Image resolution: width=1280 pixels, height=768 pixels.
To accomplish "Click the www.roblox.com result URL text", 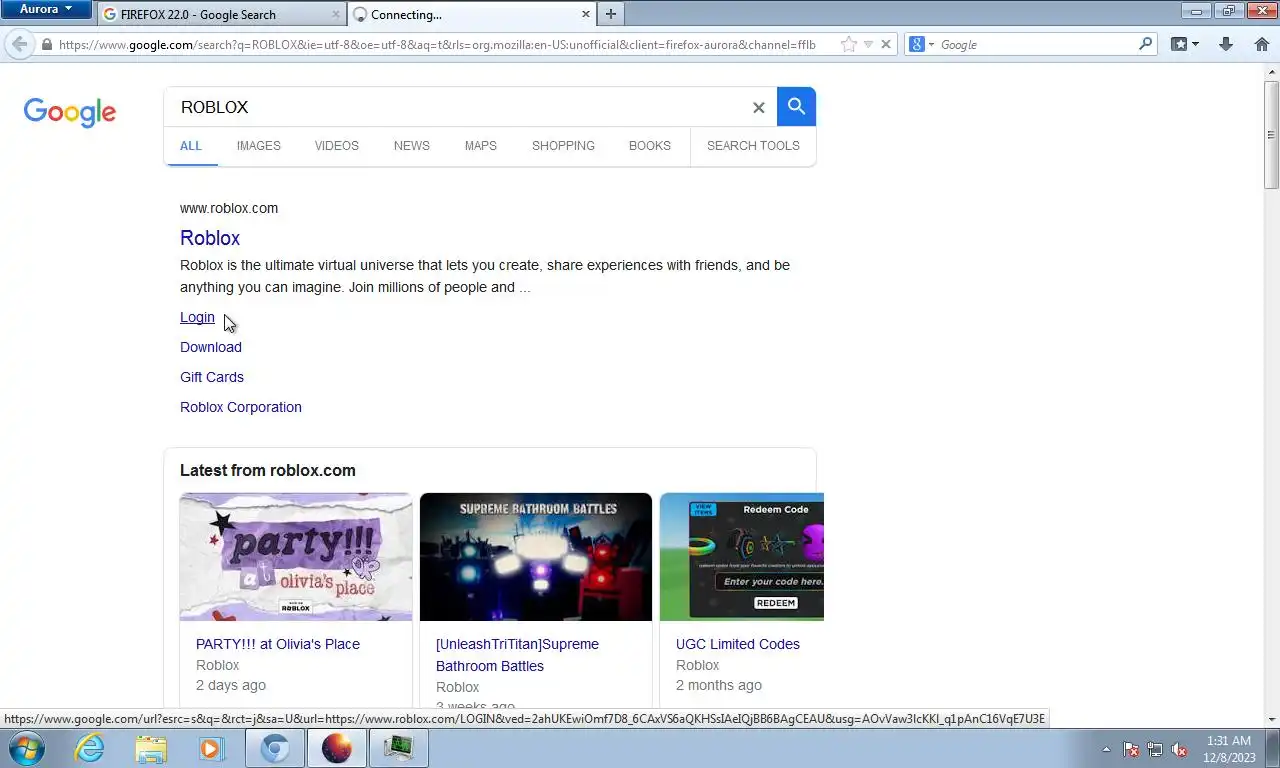I will 229,208.
